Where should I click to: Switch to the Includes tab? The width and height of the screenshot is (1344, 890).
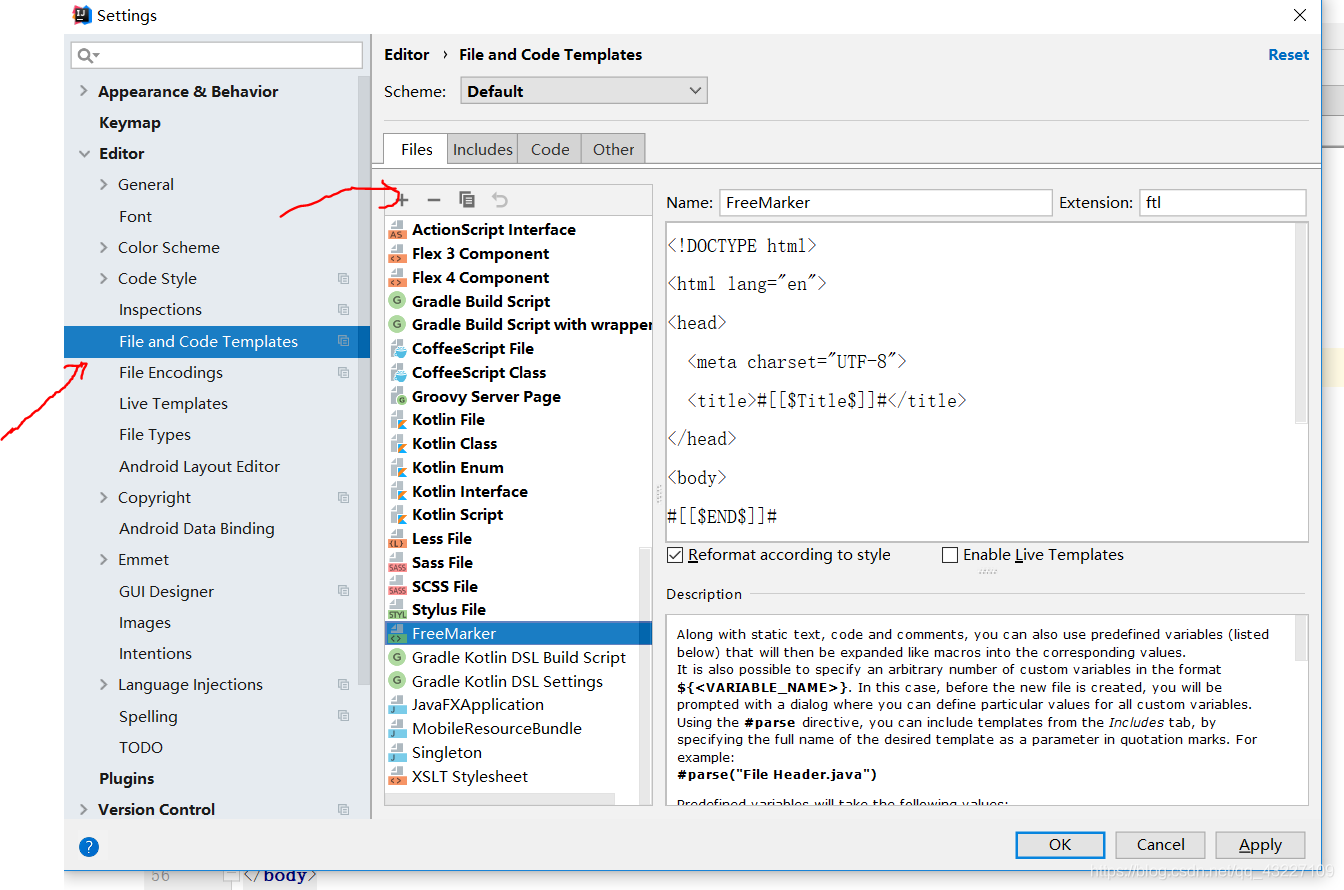pos(482,149)
